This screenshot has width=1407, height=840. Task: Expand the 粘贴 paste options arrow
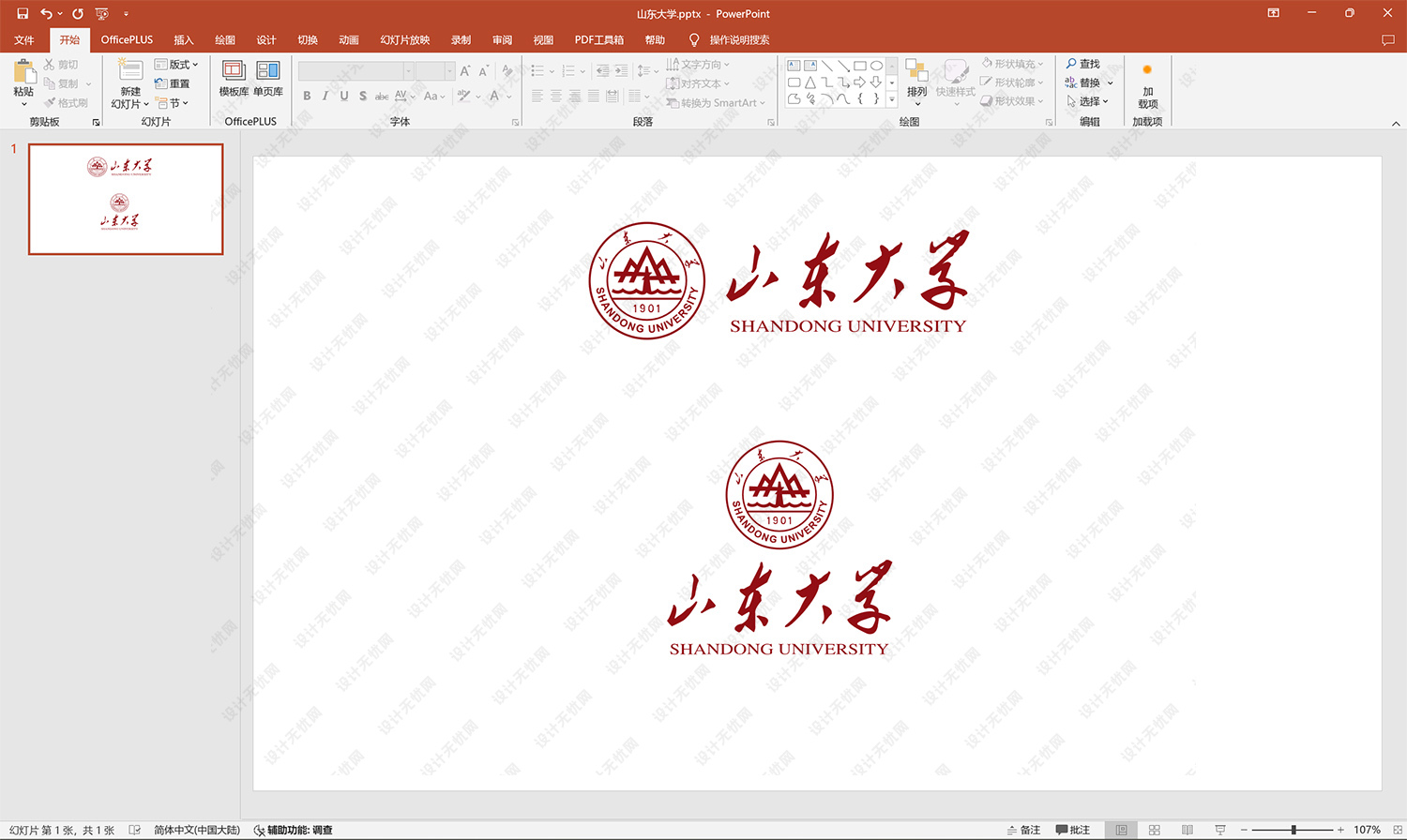coord(24,103)
